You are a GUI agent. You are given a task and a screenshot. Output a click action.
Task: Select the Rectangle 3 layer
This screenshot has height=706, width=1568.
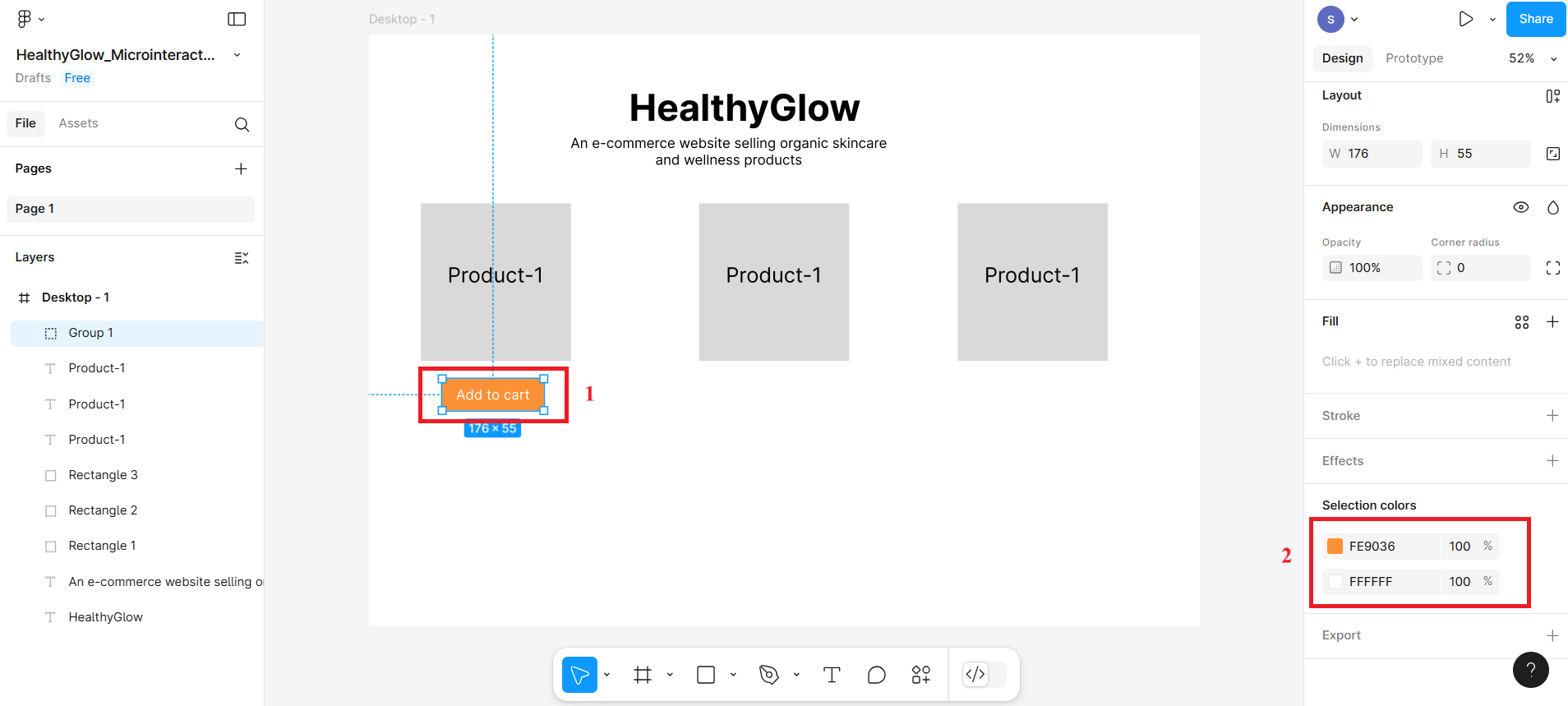coord(103,475)
